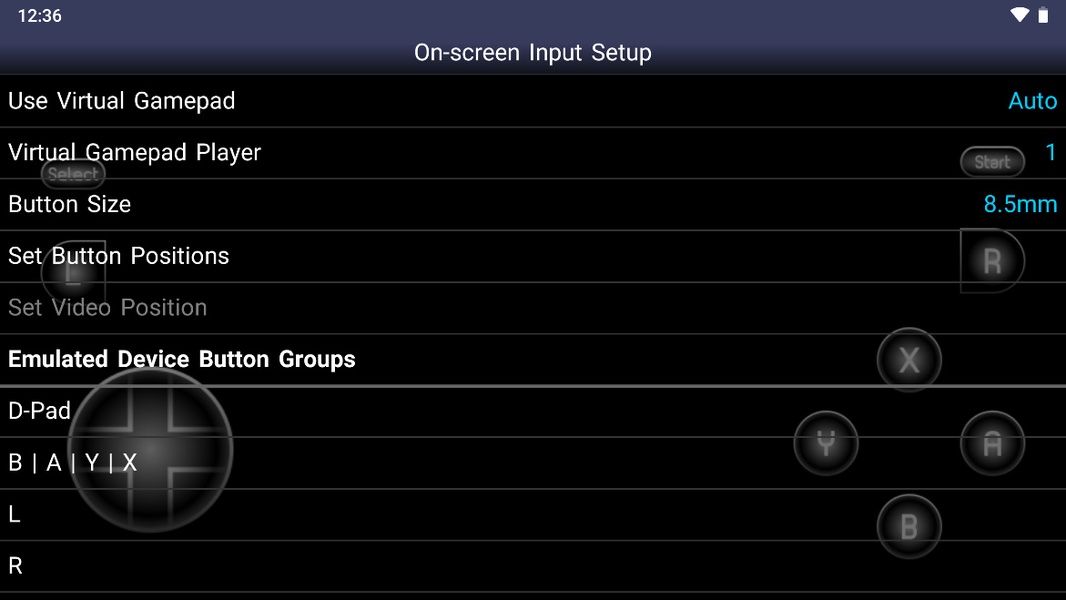Tap the round X face button
This screenshot has height=600, width=1066.
tap(909, 360)
